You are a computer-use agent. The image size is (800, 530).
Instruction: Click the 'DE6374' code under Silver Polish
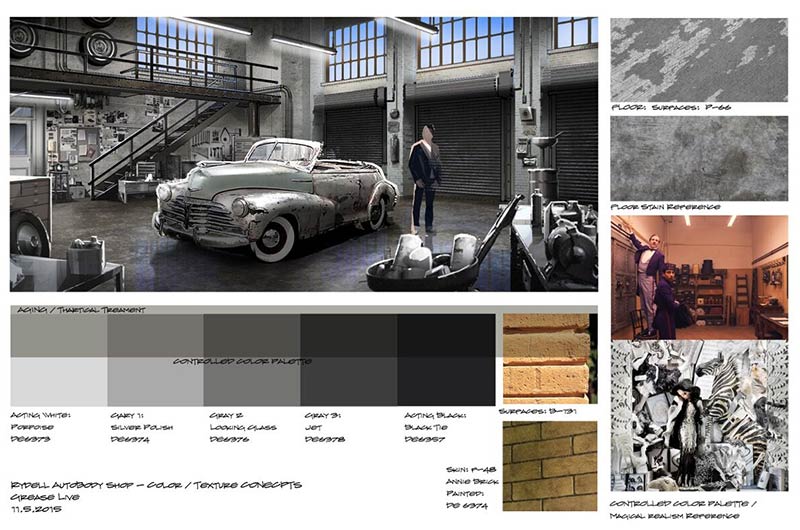[130, 439]
